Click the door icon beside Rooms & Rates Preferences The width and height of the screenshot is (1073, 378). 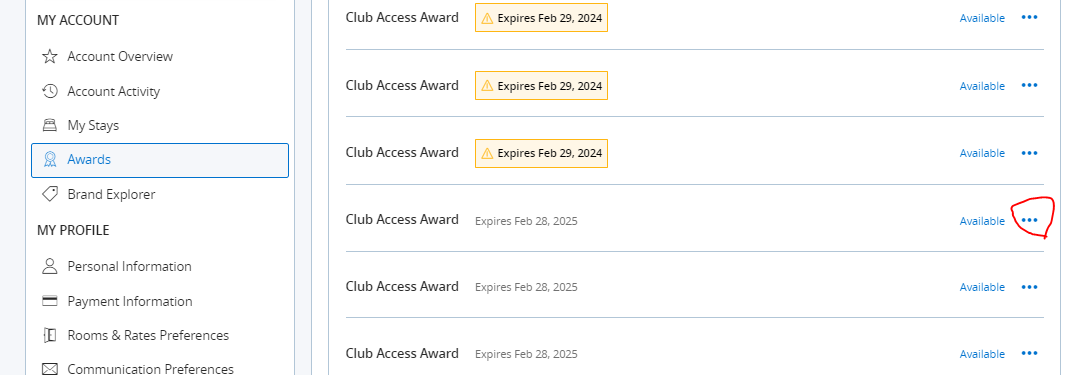[x=49, y=336]
